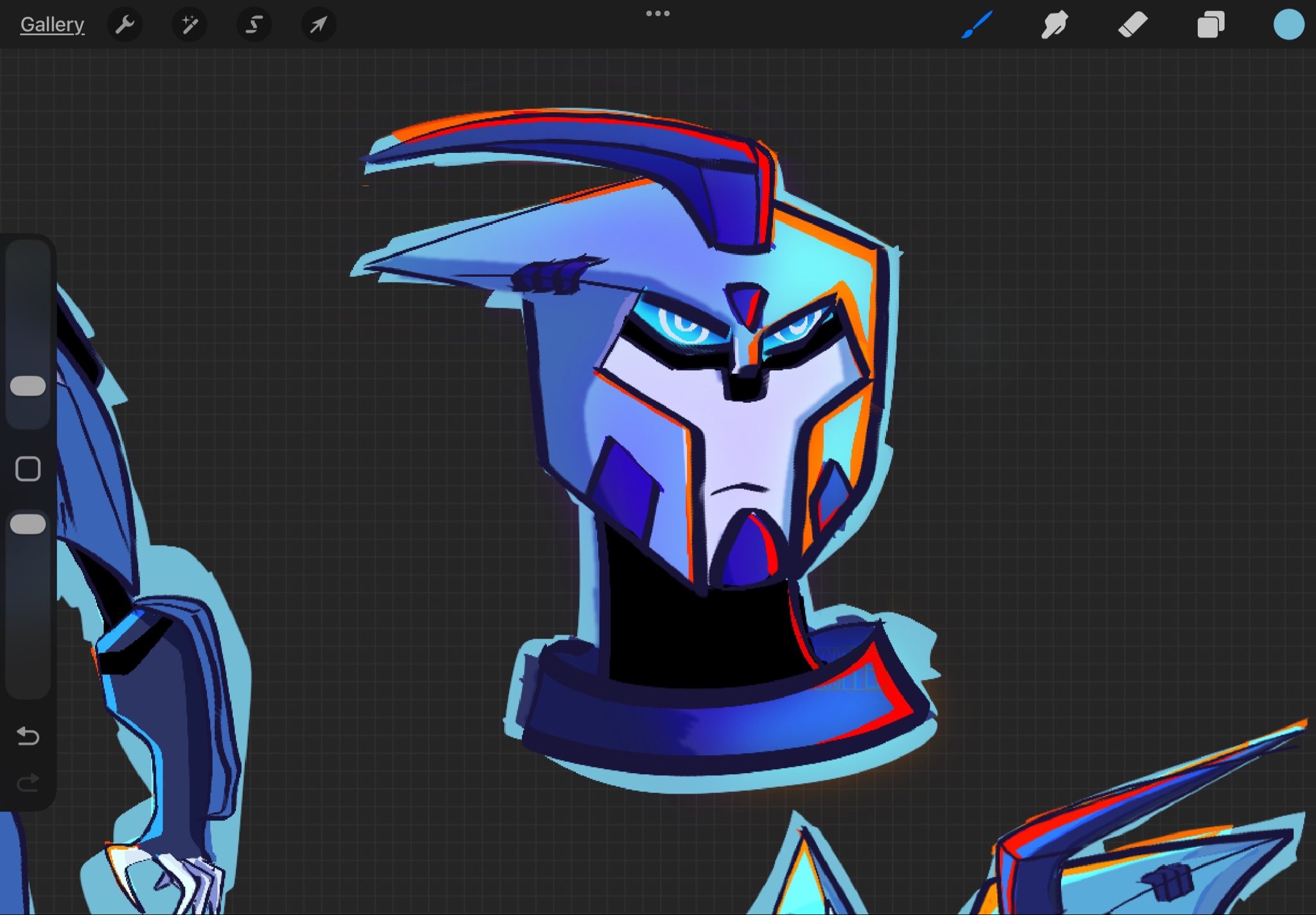Tap the square Modify button in sidebar
Image resolution: width=1316 pixels, height=915 pixels.
tap(28, 469)
